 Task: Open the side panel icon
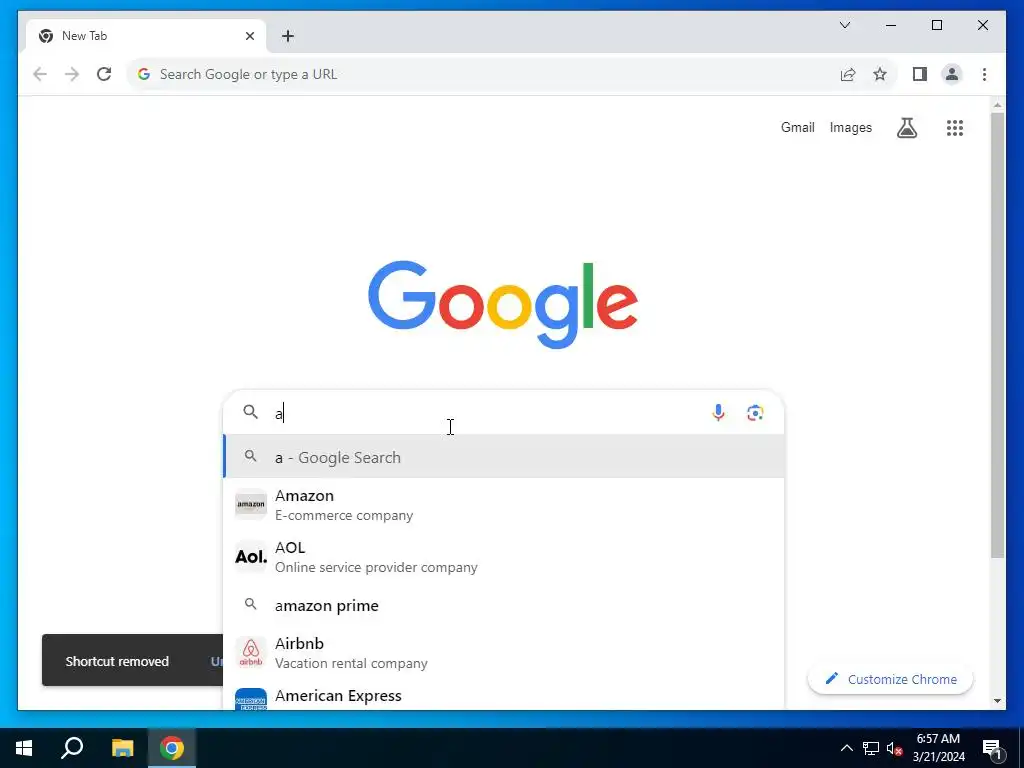[920, 74]
